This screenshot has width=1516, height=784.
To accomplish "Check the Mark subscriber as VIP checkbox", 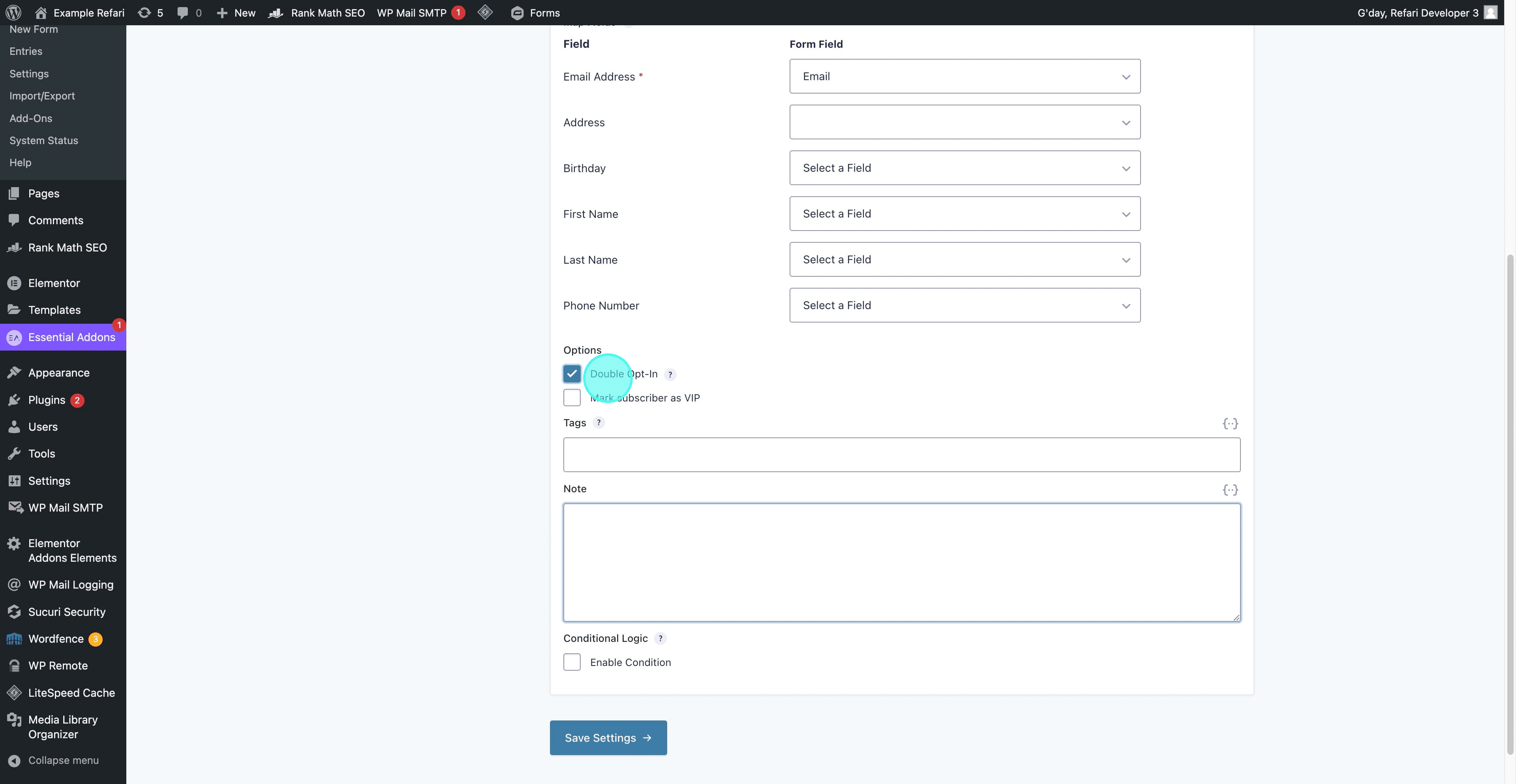I will coord(571,397).
